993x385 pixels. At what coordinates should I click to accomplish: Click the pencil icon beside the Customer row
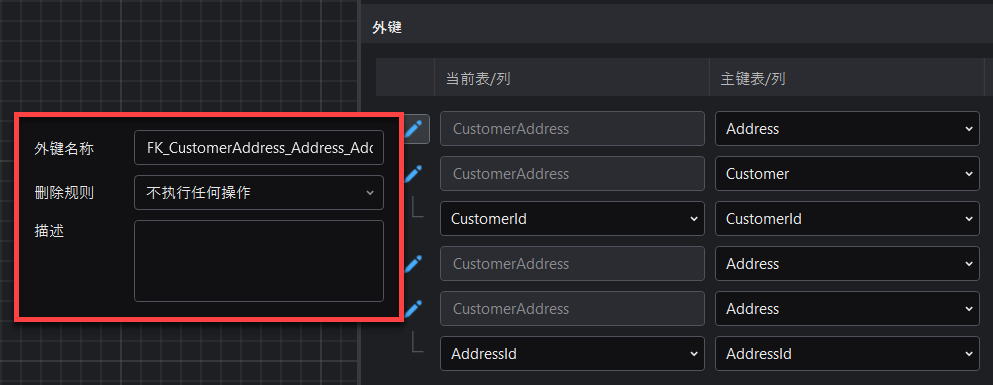[x=414, y=174]
